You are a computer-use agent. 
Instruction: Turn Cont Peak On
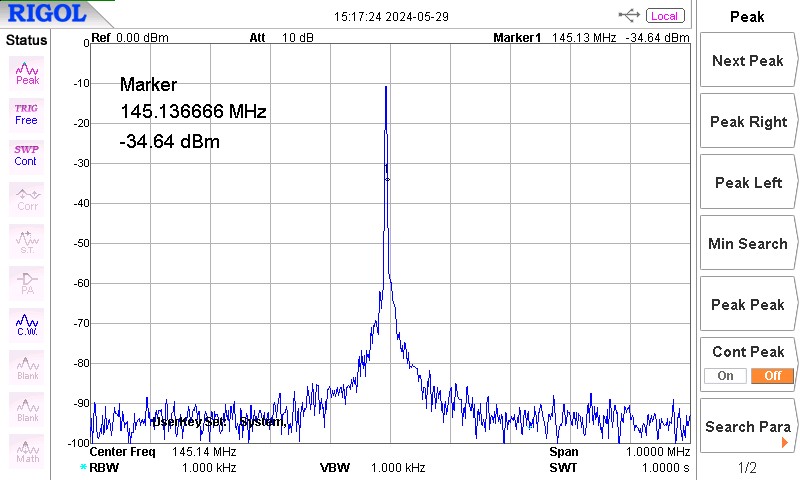point(725,376)
